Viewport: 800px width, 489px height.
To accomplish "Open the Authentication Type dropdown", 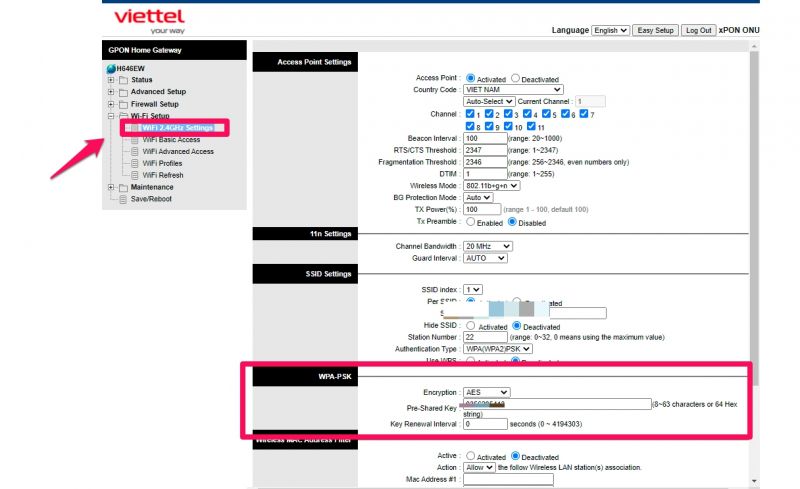I will (x=497, y=349).
